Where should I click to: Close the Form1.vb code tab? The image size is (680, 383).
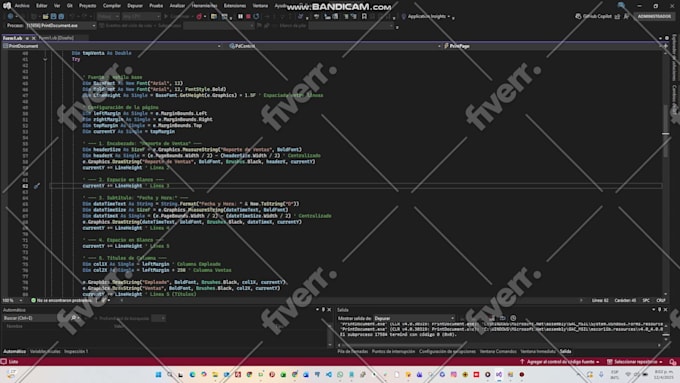tap(33, 38)
